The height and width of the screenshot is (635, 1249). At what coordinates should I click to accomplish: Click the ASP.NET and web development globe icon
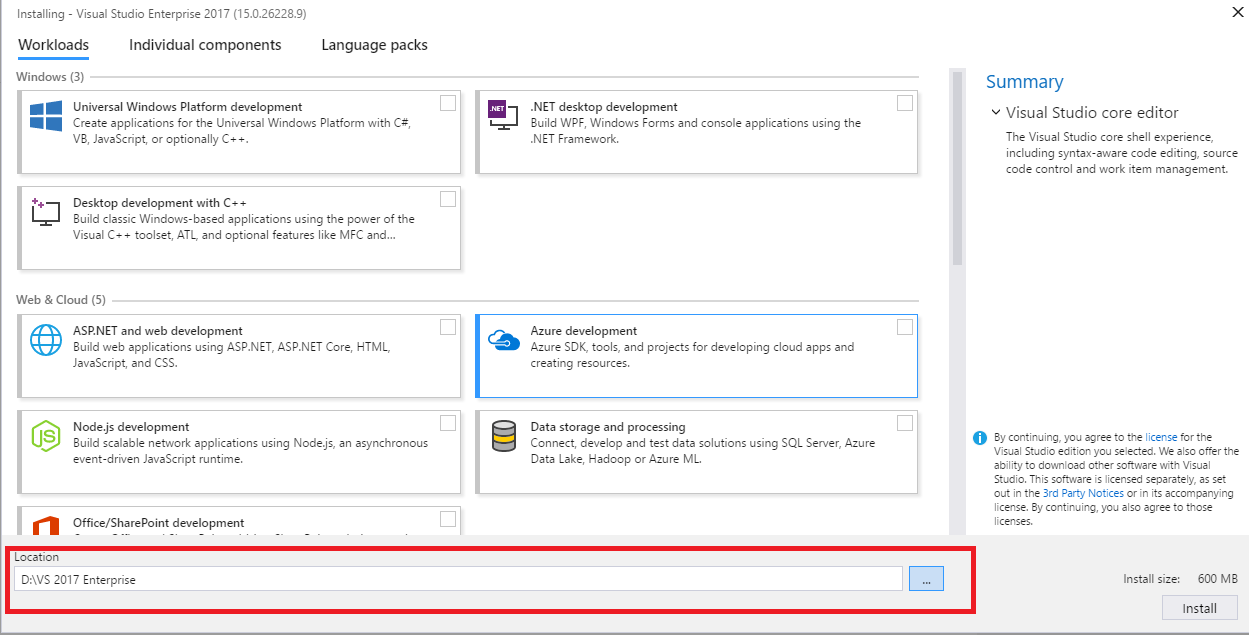coord(45,340)
